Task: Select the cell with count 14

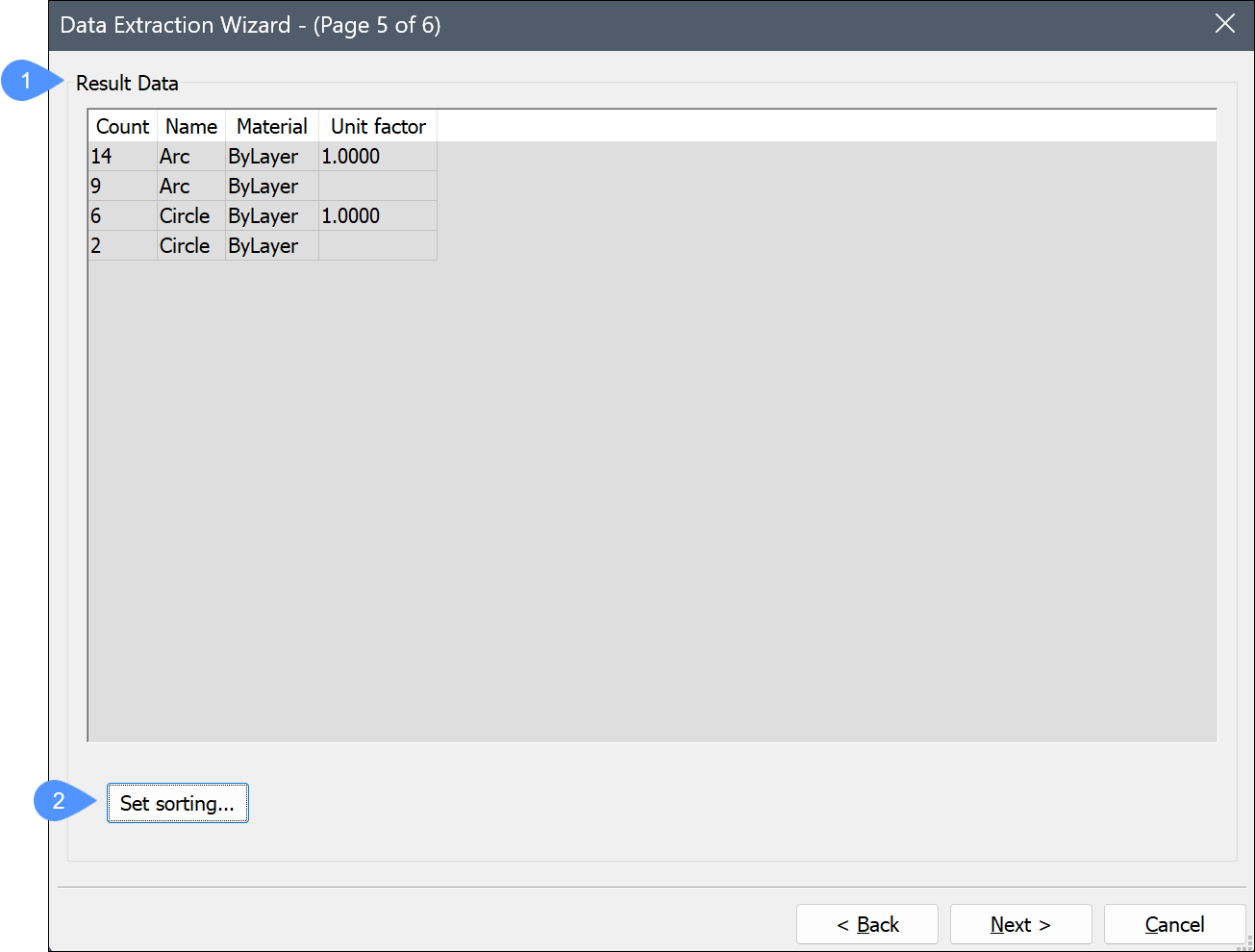Action: click(x=102, y=156)
